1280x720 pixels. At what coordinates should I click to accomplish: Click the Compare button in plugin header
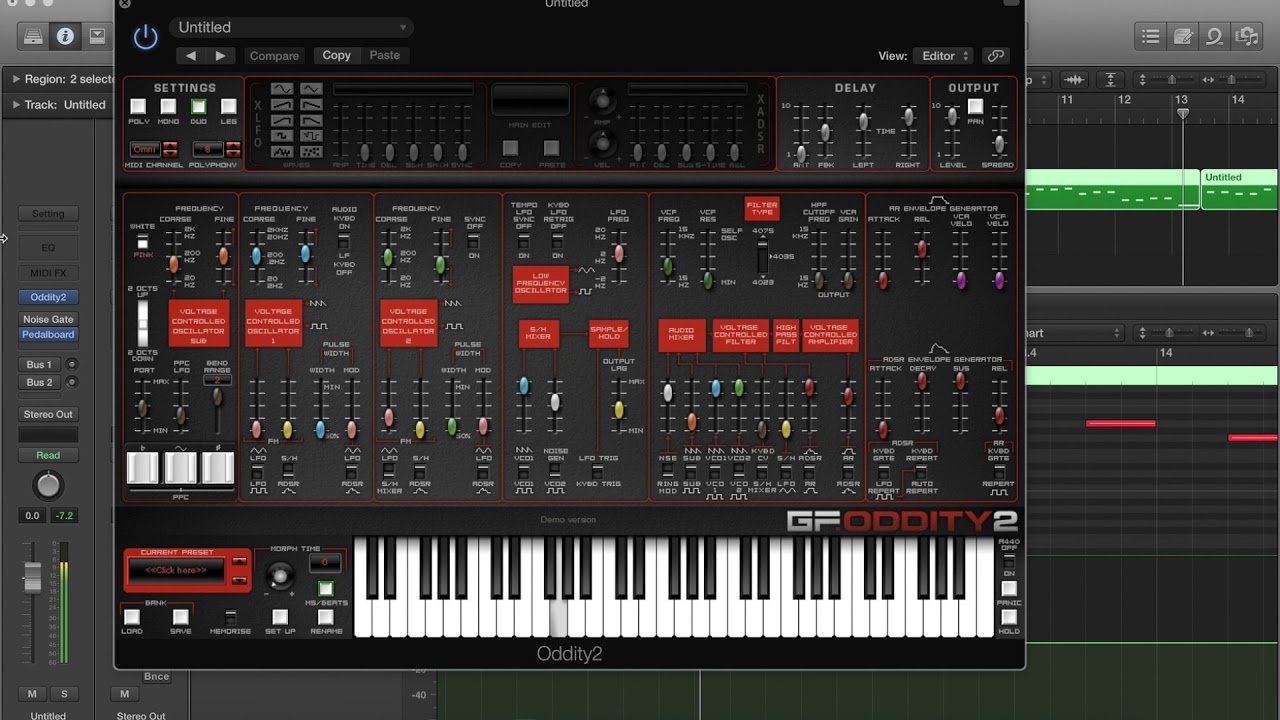[x=274, y=56]
